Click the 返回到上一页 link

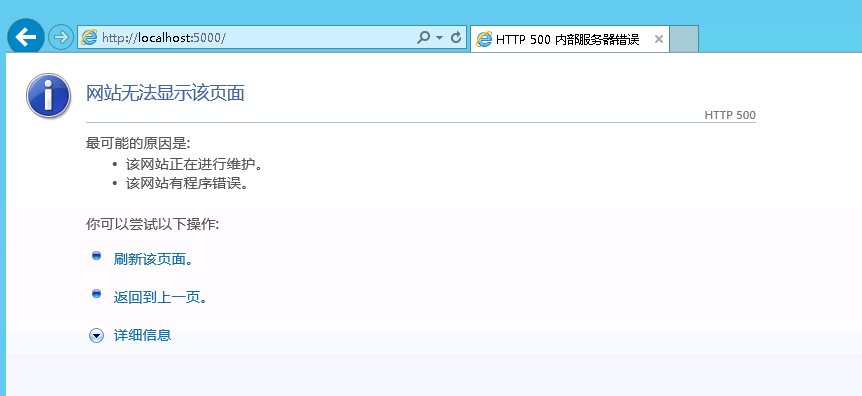coord(160,298)
